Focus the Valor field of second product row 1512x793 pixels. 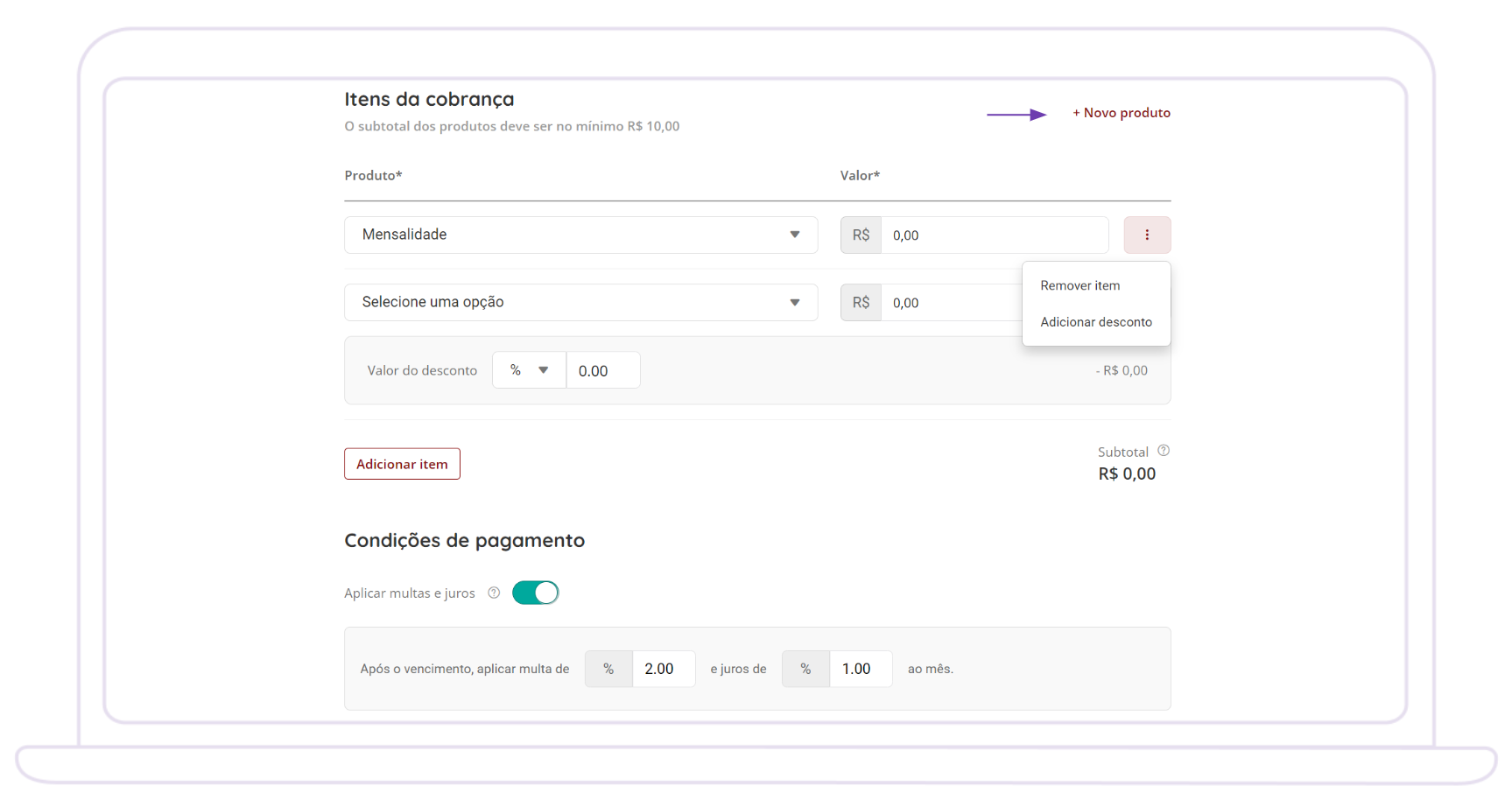tap(952, 302)
